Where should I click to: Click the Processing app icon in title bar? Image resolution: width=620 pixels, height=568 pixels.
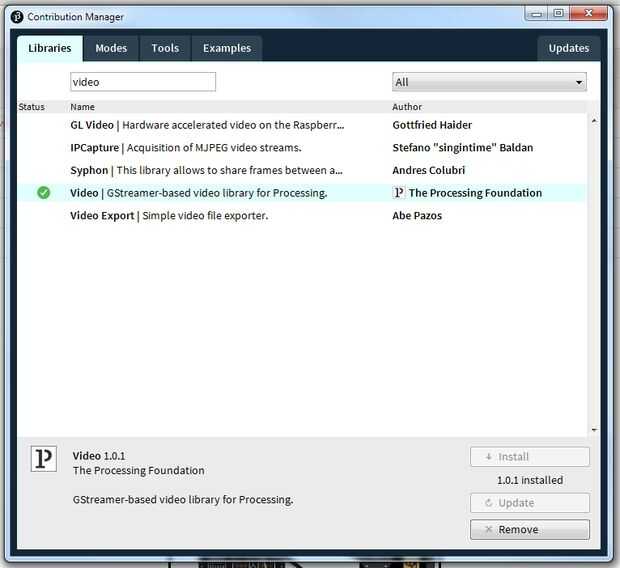pyautogui.click(x=17, y=17)
